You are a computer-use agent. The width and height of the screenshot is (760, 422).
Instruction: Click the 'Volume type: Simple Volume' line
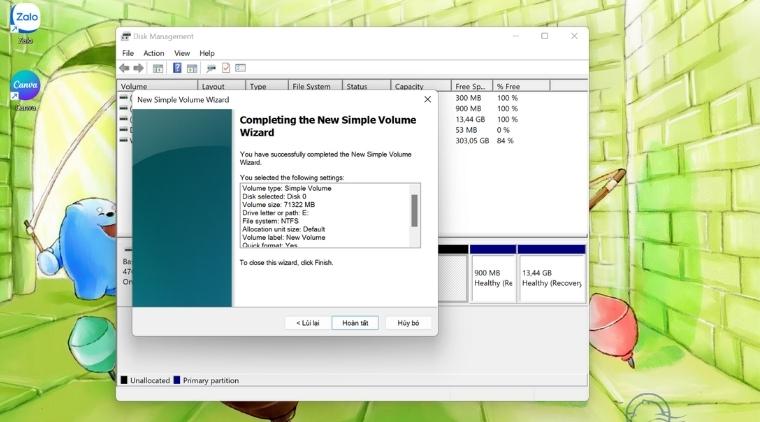point(287,188)
